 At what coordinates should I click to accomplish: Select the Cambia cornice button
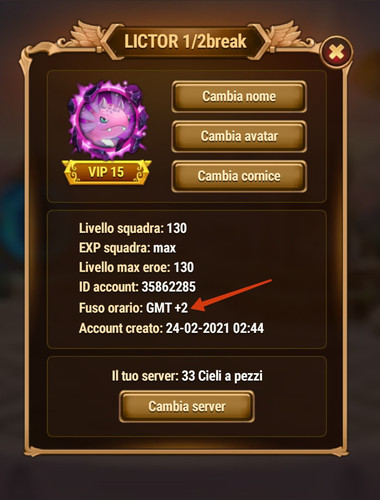tap(239, 176)
